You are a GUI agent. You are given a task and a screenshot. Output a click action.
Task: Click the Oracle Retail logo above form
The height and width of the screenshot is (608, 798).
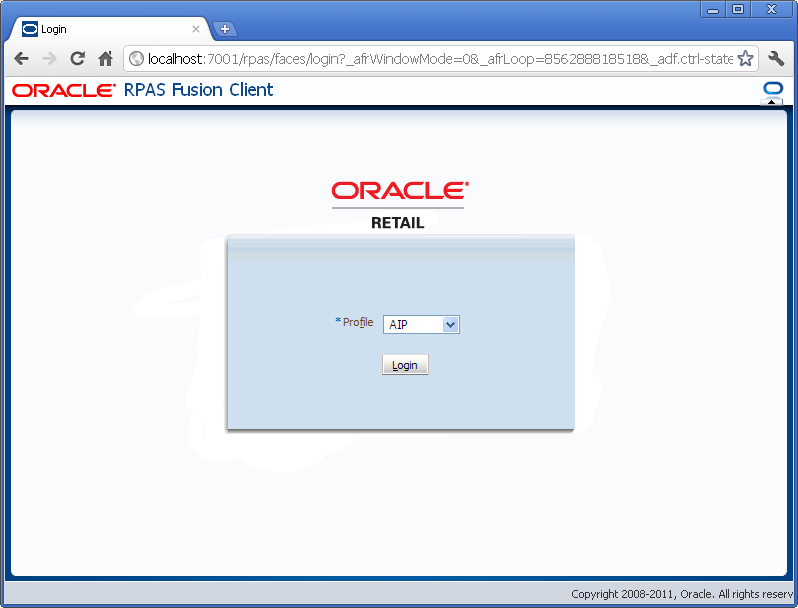[x=399, y=206]
